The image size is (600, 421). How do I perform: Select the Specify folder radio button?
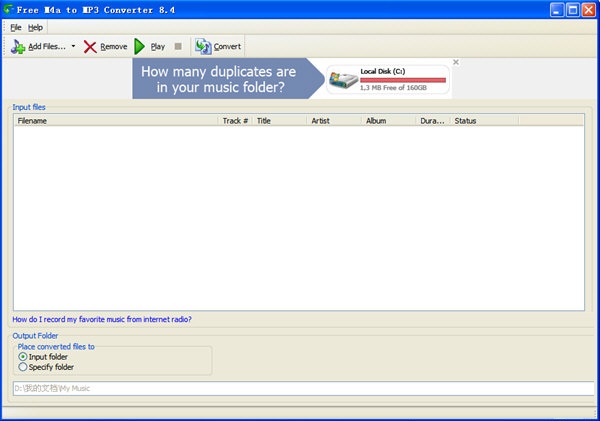tap(23, 367)
